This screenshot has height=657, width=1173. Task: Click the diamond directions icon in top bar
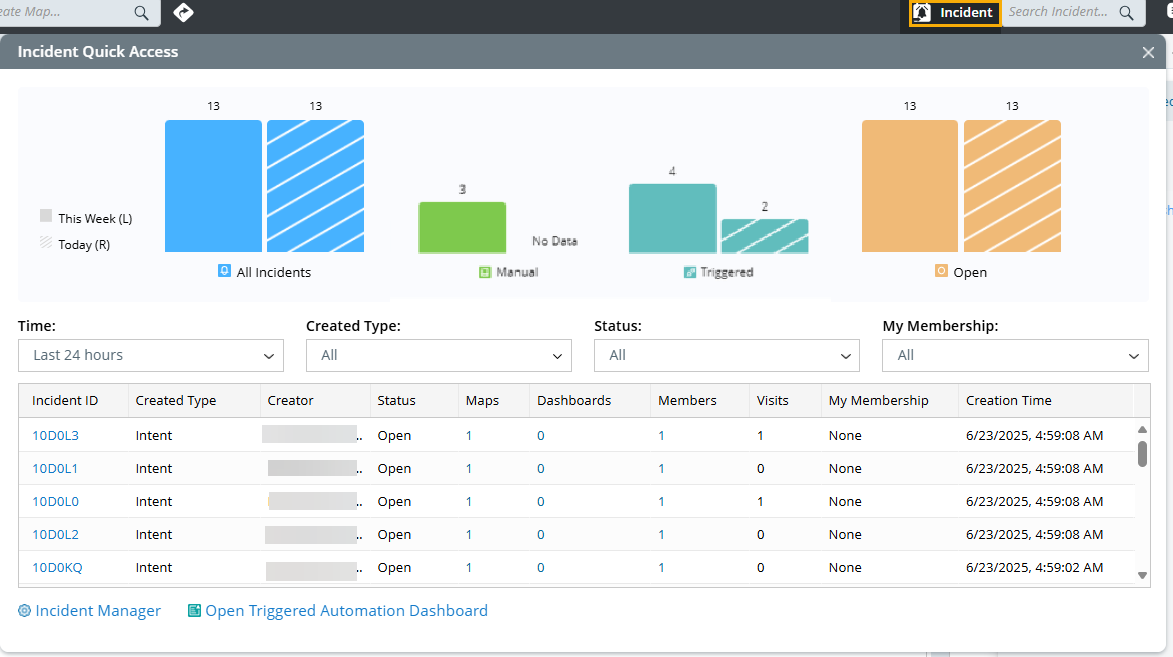pyautogui.click(x=183, y=12)
